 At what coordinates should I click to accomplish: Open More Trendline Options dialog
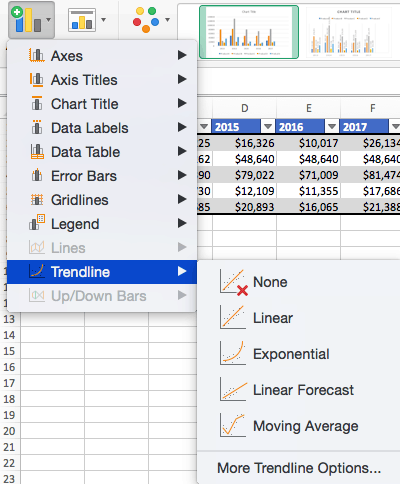tap(299, 468)
